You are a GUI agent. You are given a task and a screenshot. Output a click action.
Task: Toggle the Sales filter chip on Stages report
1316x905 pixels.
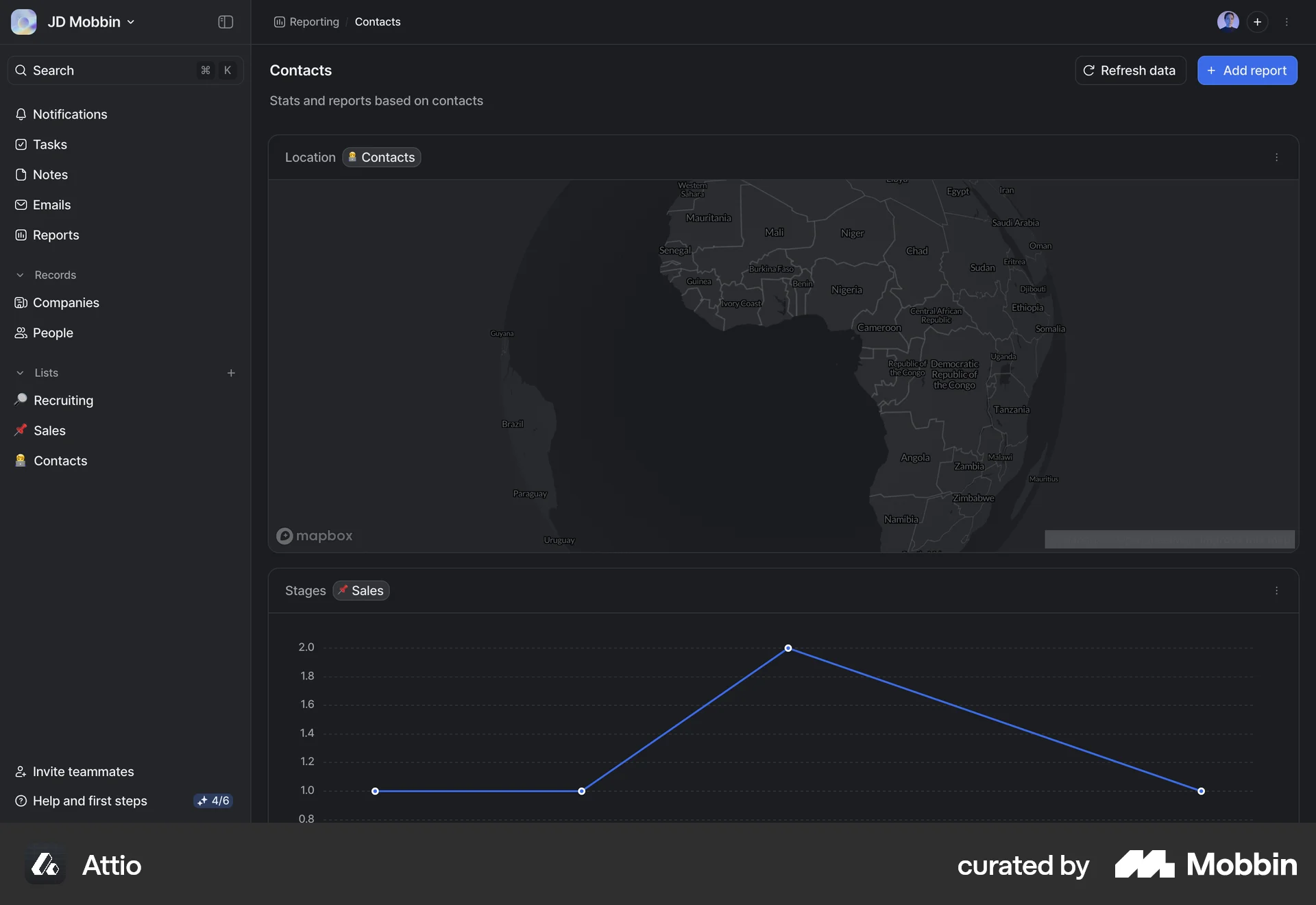[x=361, y=590]
